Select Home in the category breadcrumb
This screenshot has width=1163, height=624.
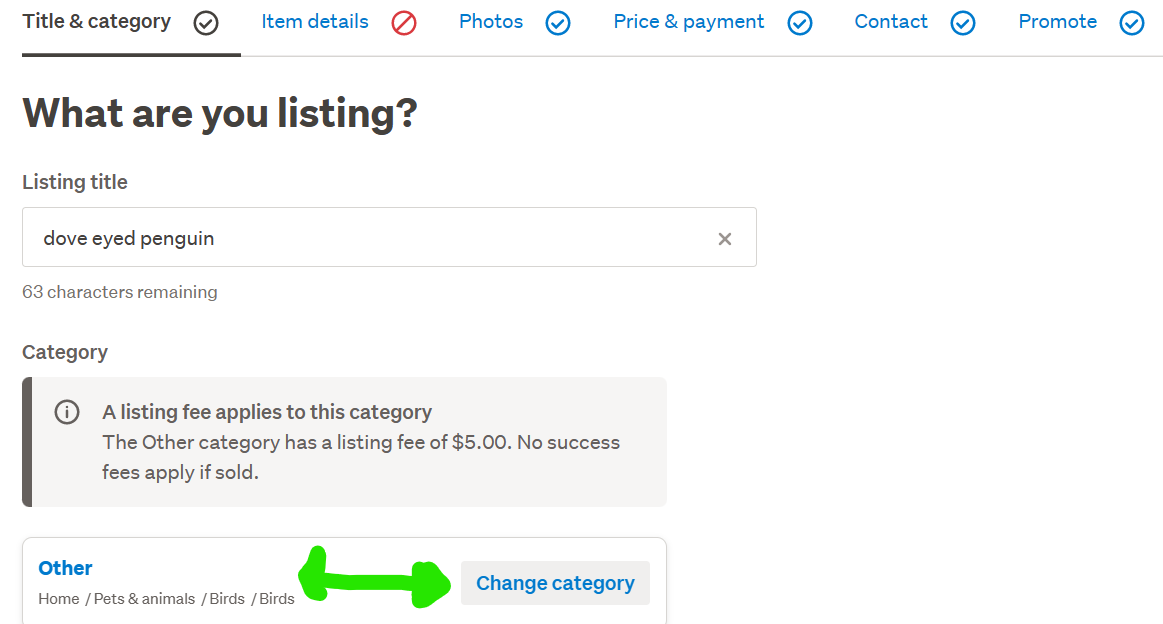pos(59,599)
